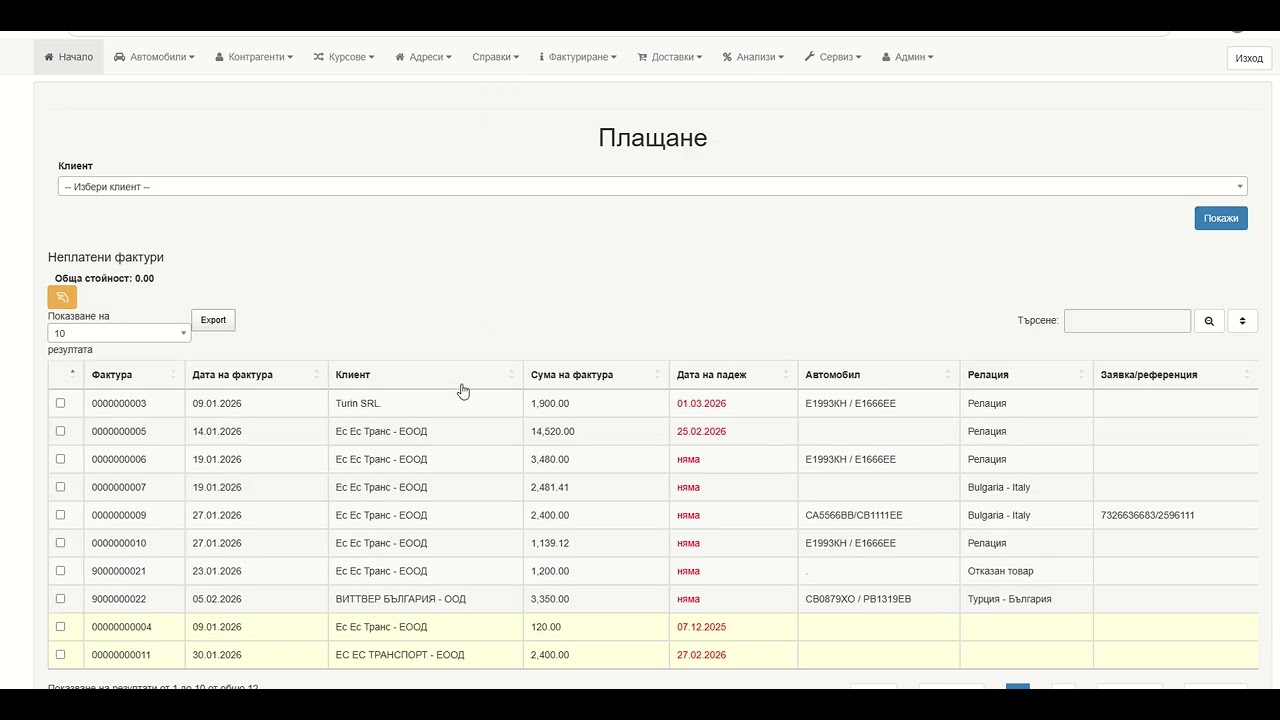1280x720 pixels.
Task: Click amount 14,520.00
Action: click(553, 432)
